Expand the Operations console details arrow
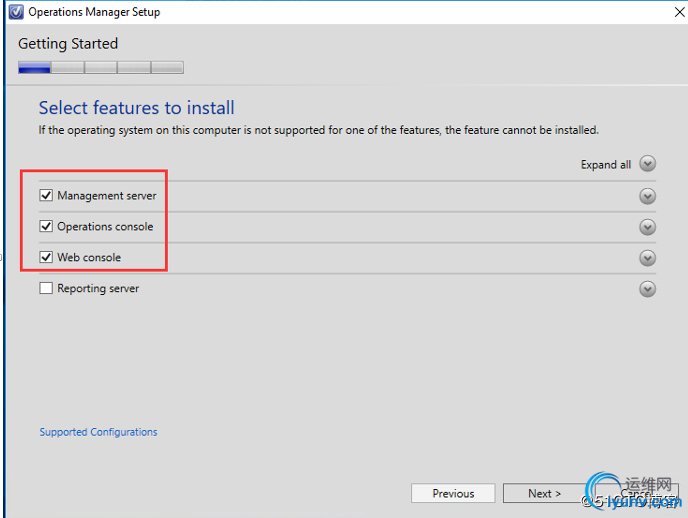This screenshot has height=518, width=688. click(648, 227)
